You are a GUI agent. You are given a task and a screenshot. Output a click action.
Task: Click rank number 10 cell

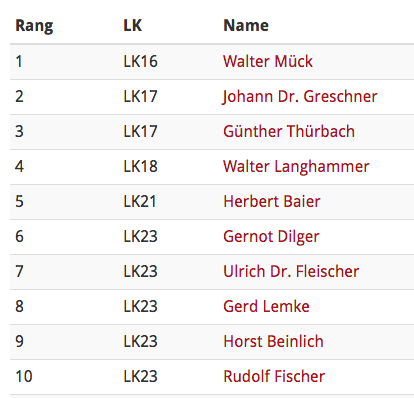24,376
